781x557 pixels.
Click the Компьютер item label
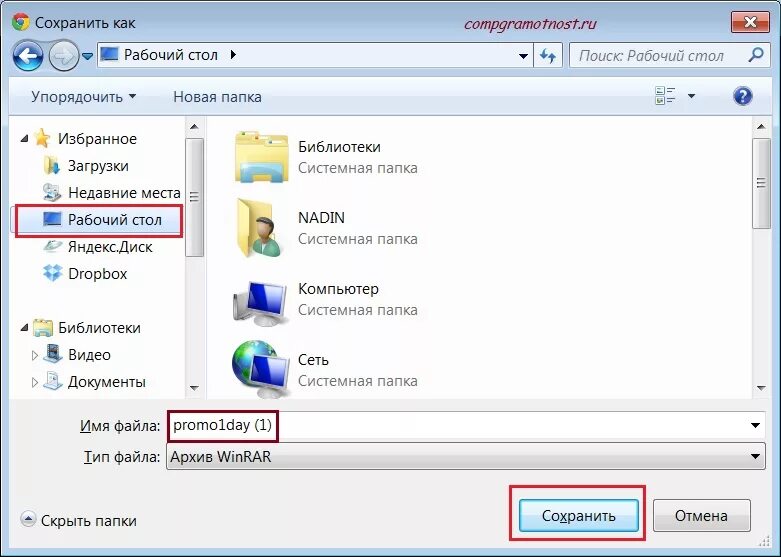338,289
